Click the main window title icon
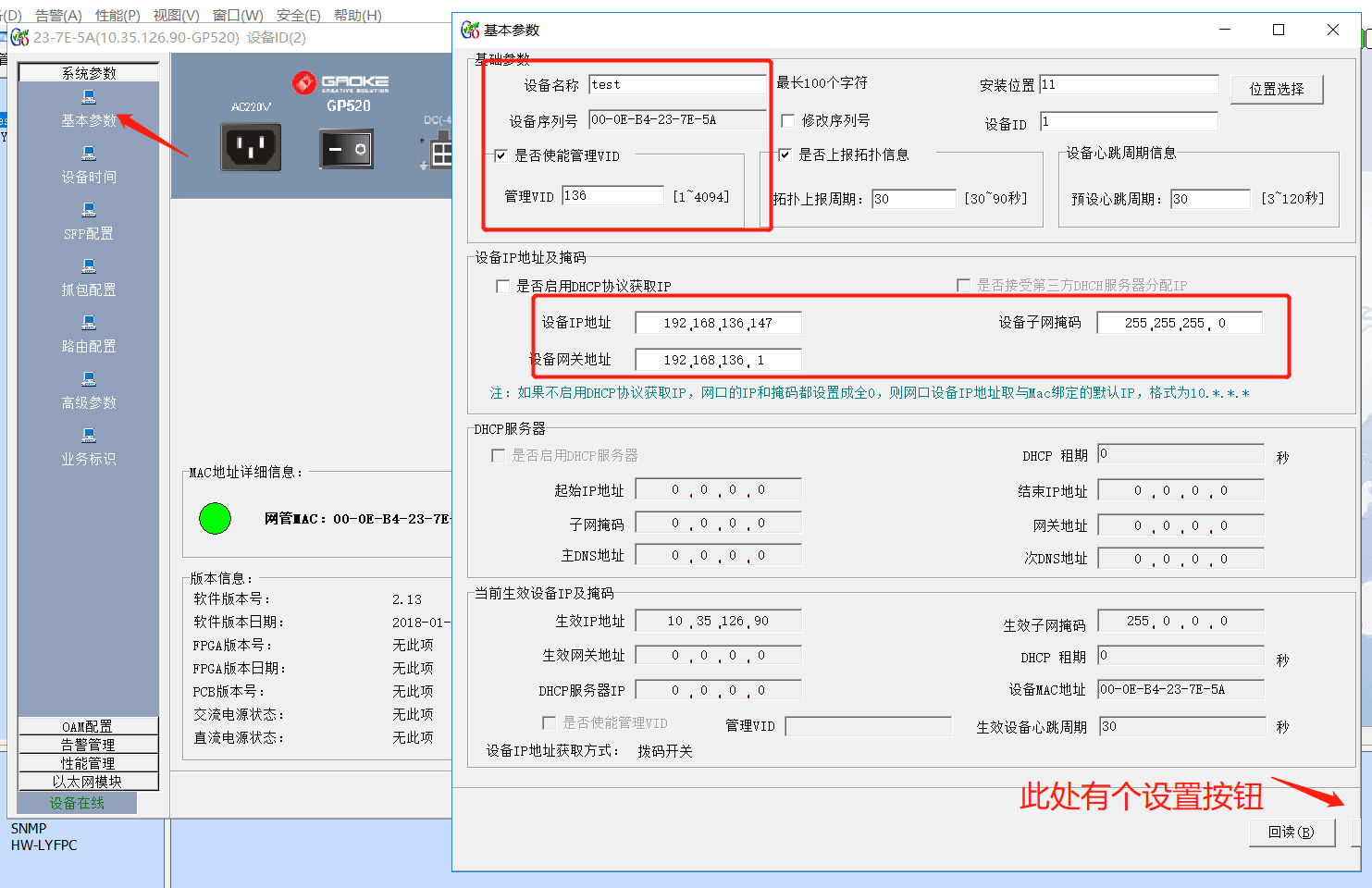 pyautogui.click(x=19, y=37)
